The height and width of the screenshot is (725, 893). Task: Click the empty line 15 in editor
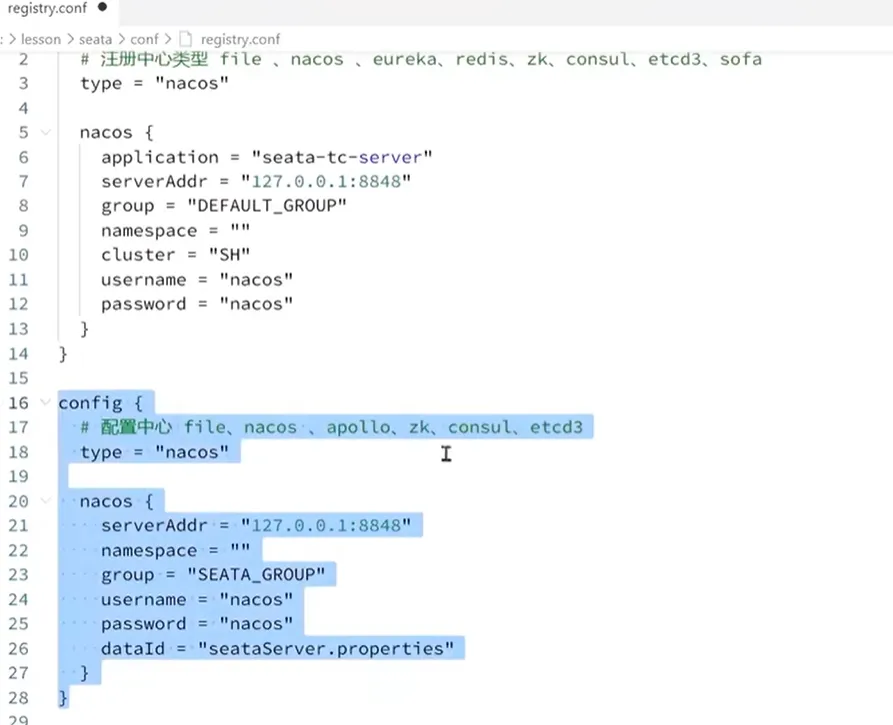(x=300, y=378)
